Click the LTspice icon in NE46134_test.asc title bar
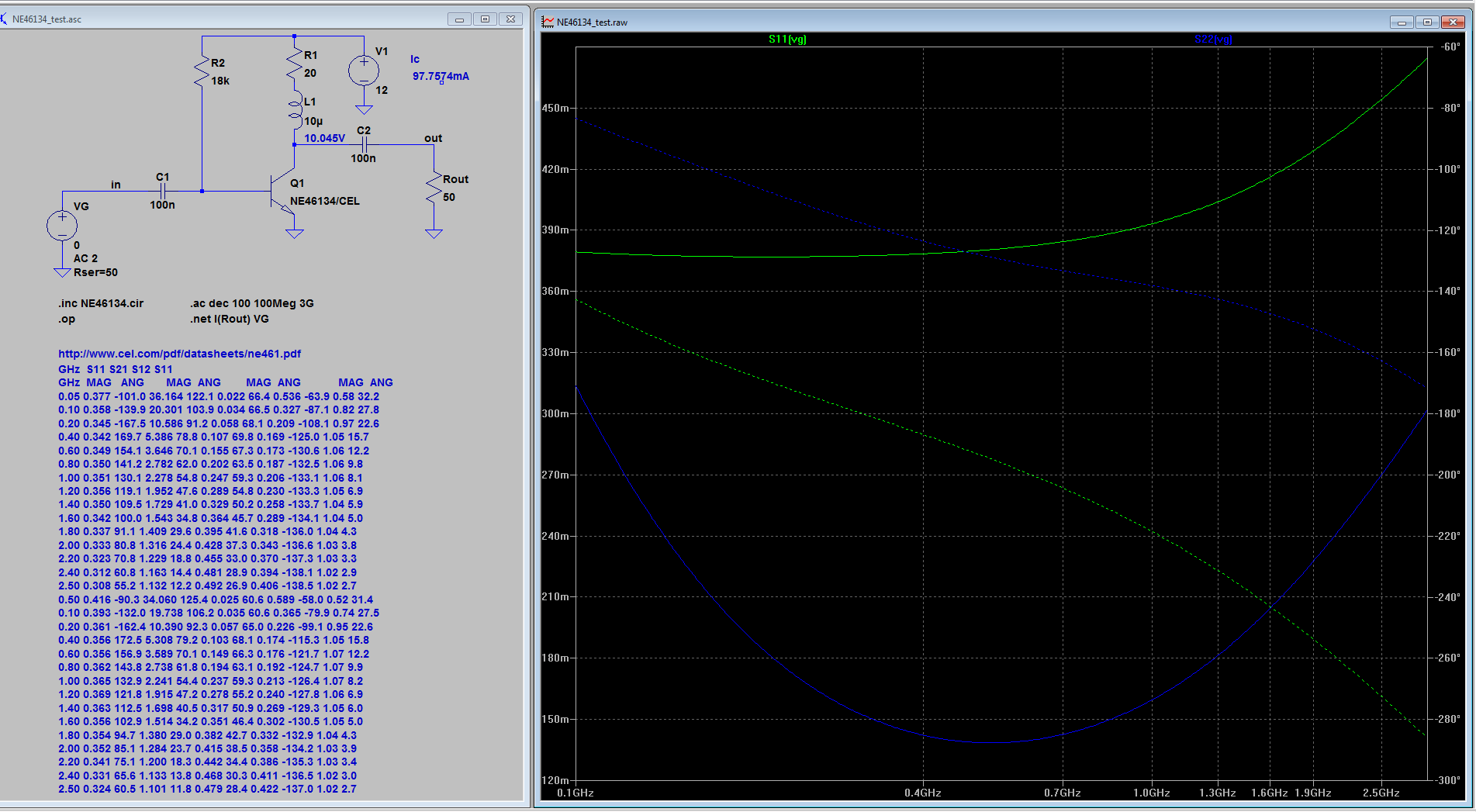Image resolution: width=1476 pixels, height=812 pixels. pos(5,19)
